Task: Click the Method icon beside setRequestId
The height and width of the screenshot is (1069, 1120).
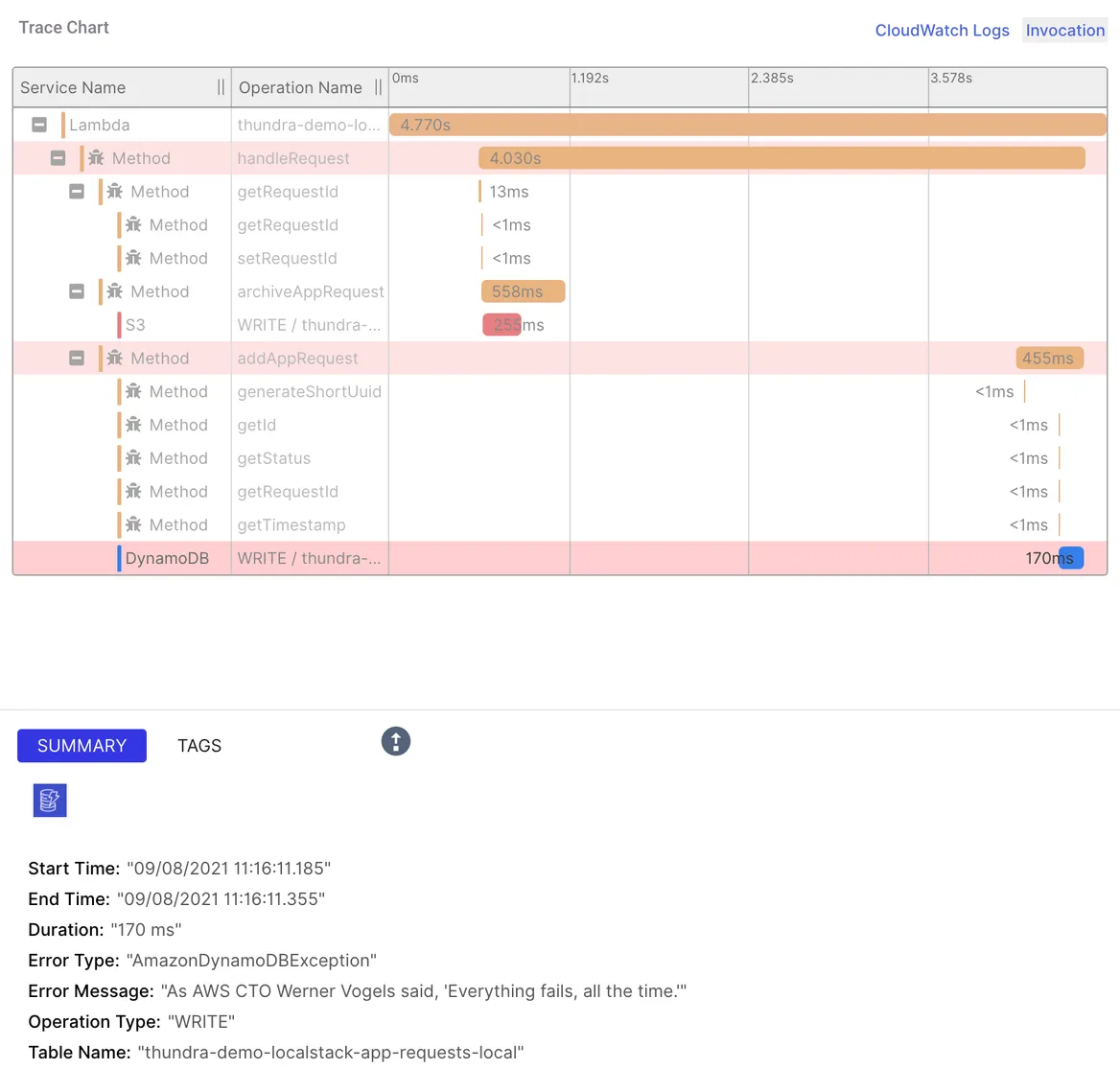Action: (132, 258)
